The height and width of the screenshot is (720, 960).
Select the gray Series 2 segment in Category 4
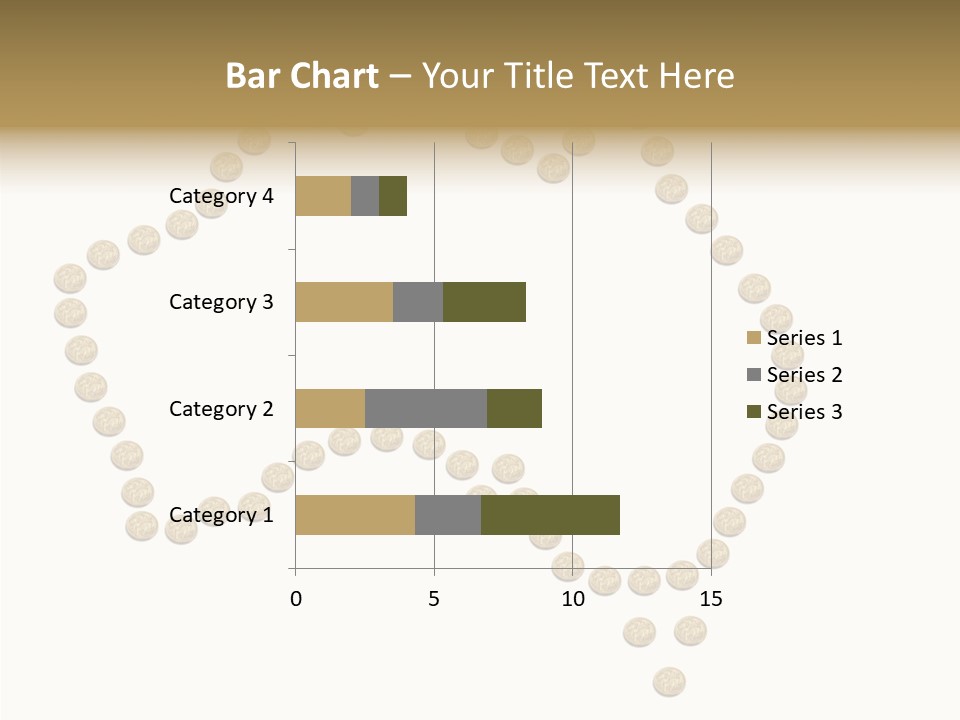pos(365,196)
